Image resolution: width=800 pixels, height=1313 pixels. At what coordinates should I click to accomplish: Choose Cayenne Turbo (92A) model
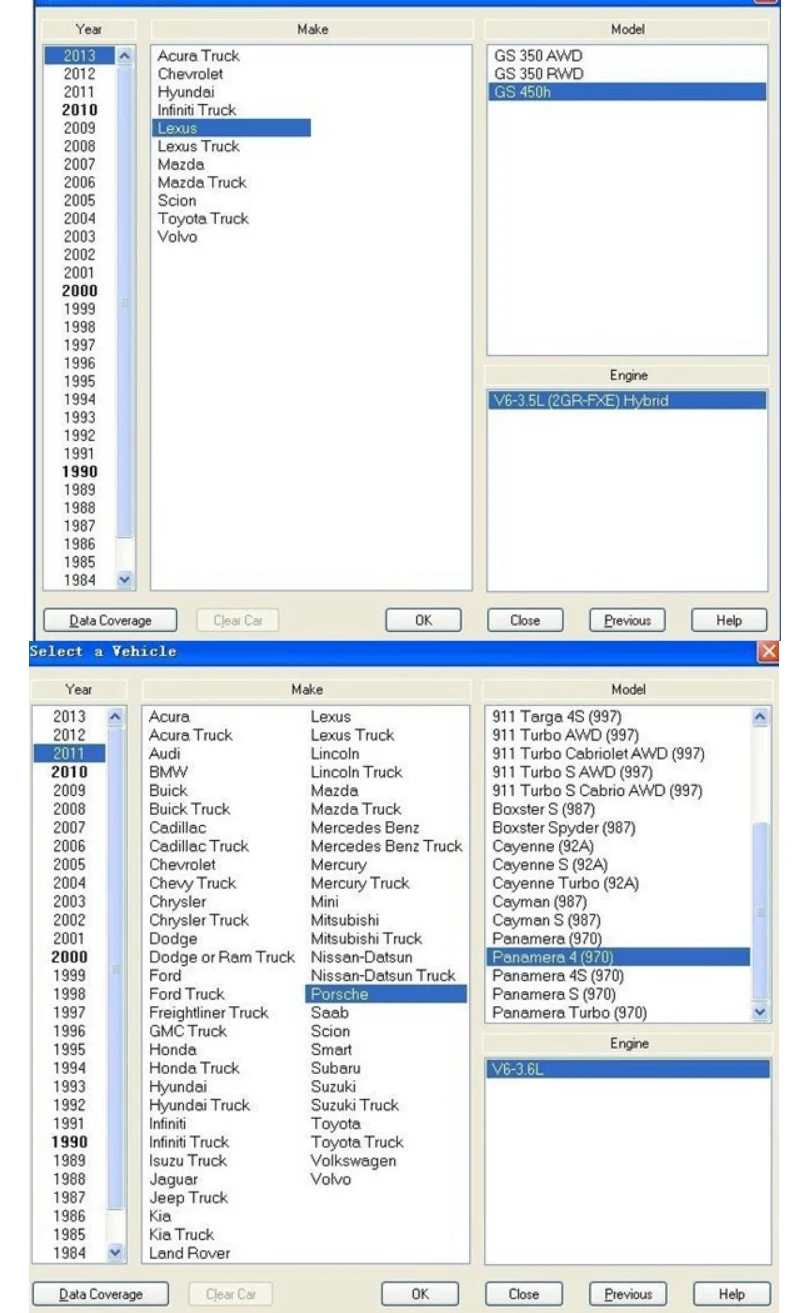coord(565,883)
